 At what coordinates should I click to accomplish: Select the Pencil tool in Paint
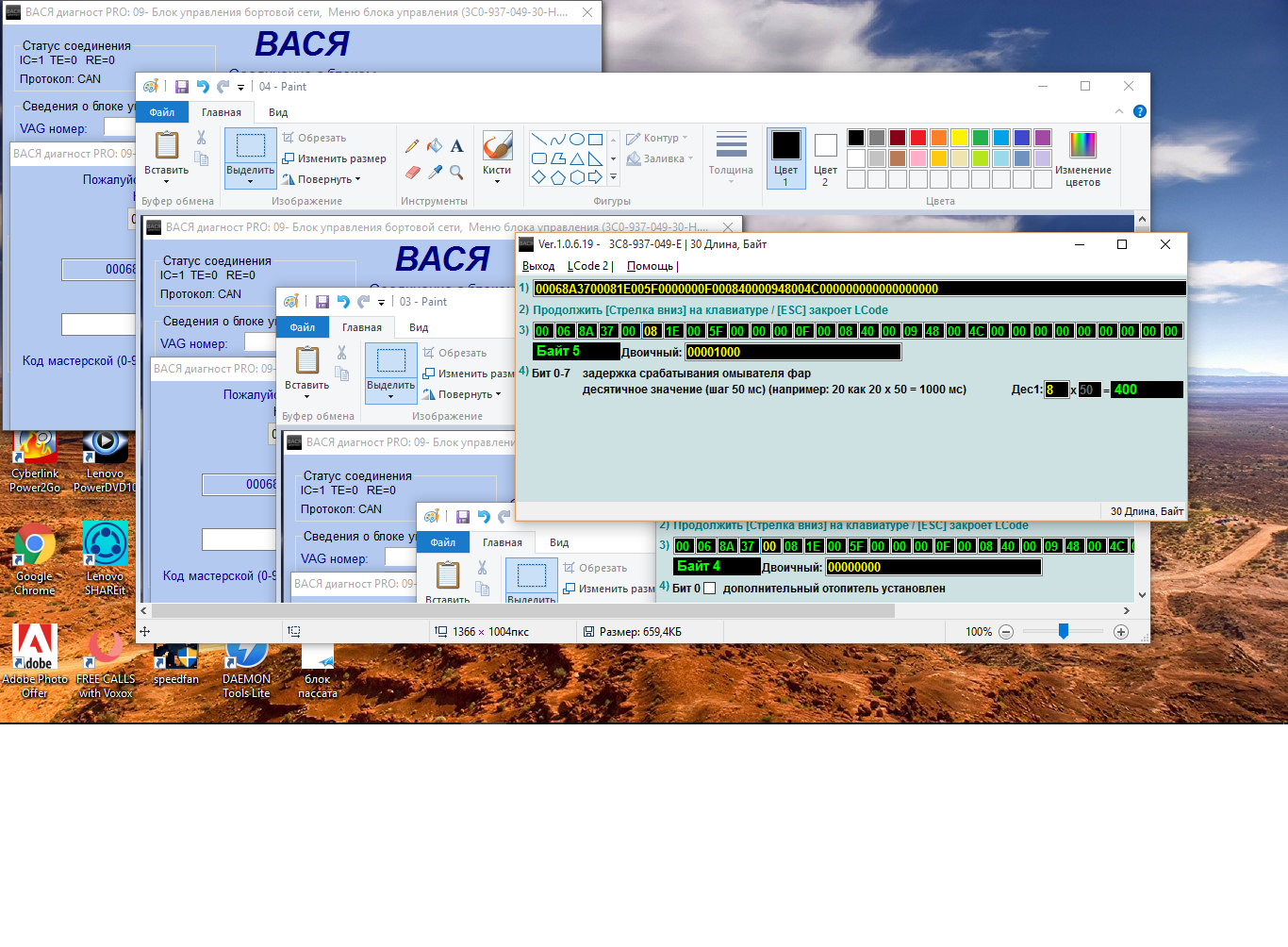[x=412, y=146]
